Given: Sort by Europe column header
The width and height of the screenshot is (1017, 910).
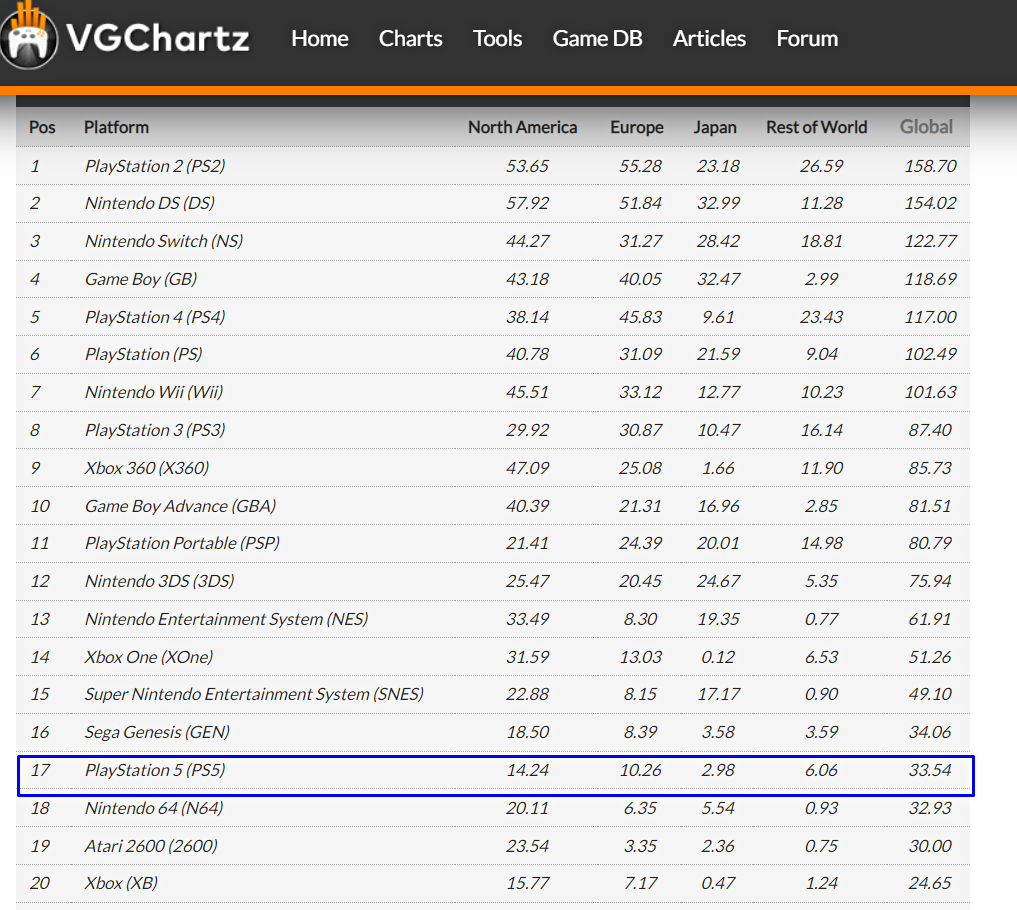Looking at the screenshot, I should pyautogui.click(x=637, y=127).
